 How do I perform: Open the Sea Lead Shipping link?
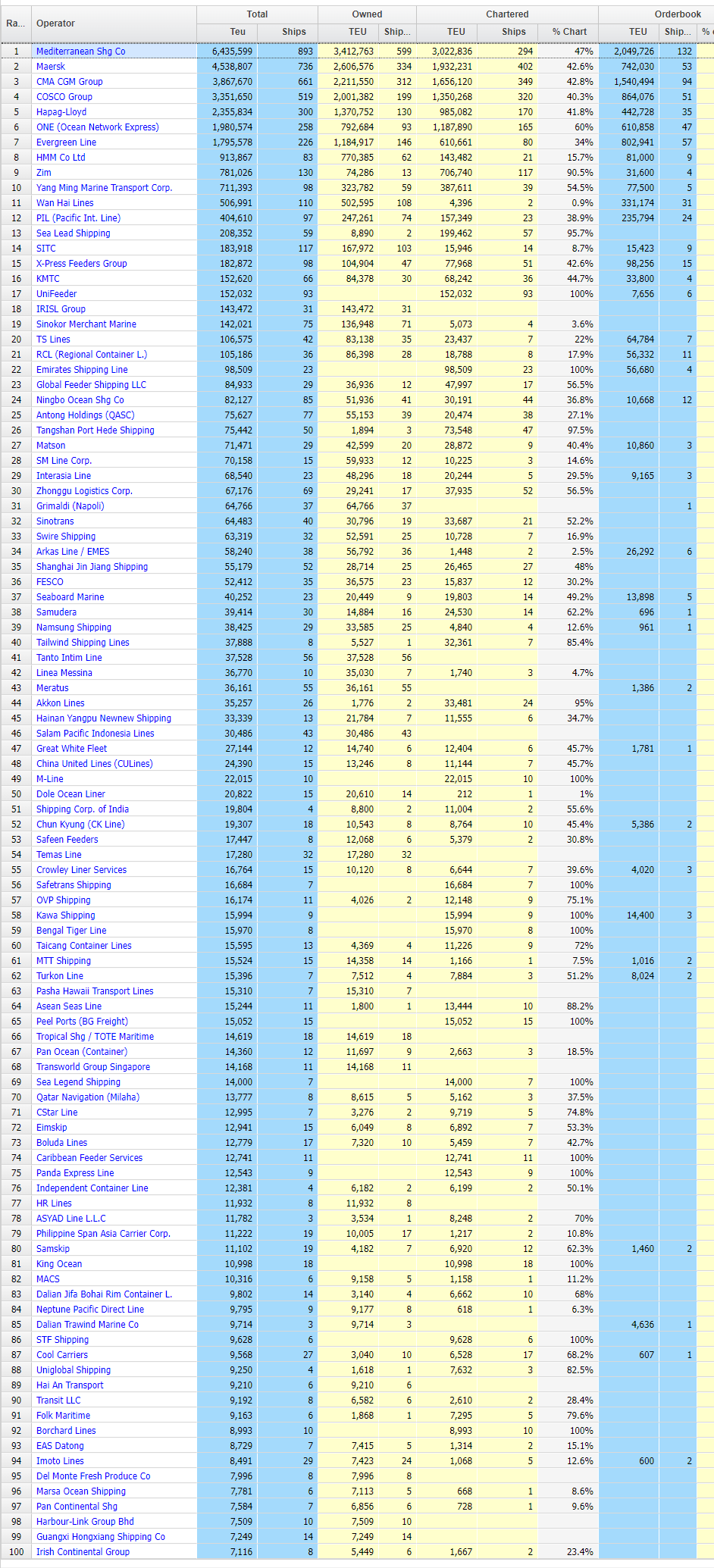click(74, 233)
